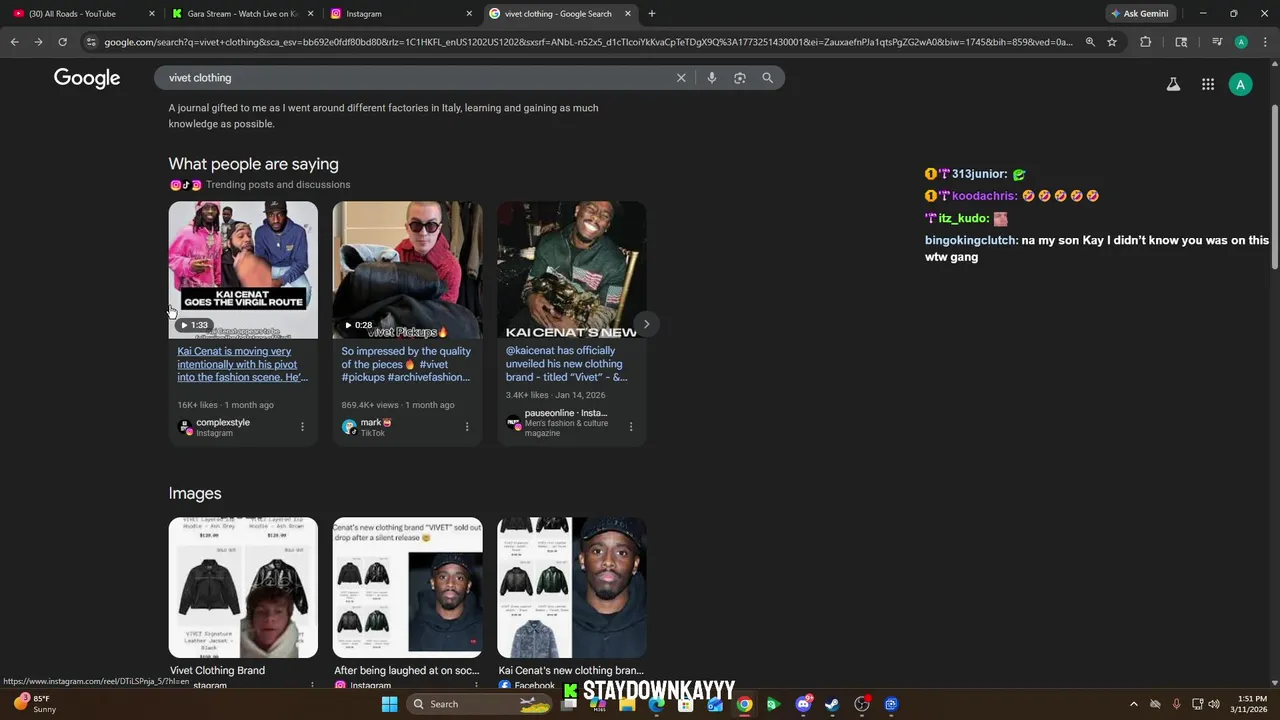Go to Google home via logo
This screenshot has height=720, width=1280.
point(87,78)
